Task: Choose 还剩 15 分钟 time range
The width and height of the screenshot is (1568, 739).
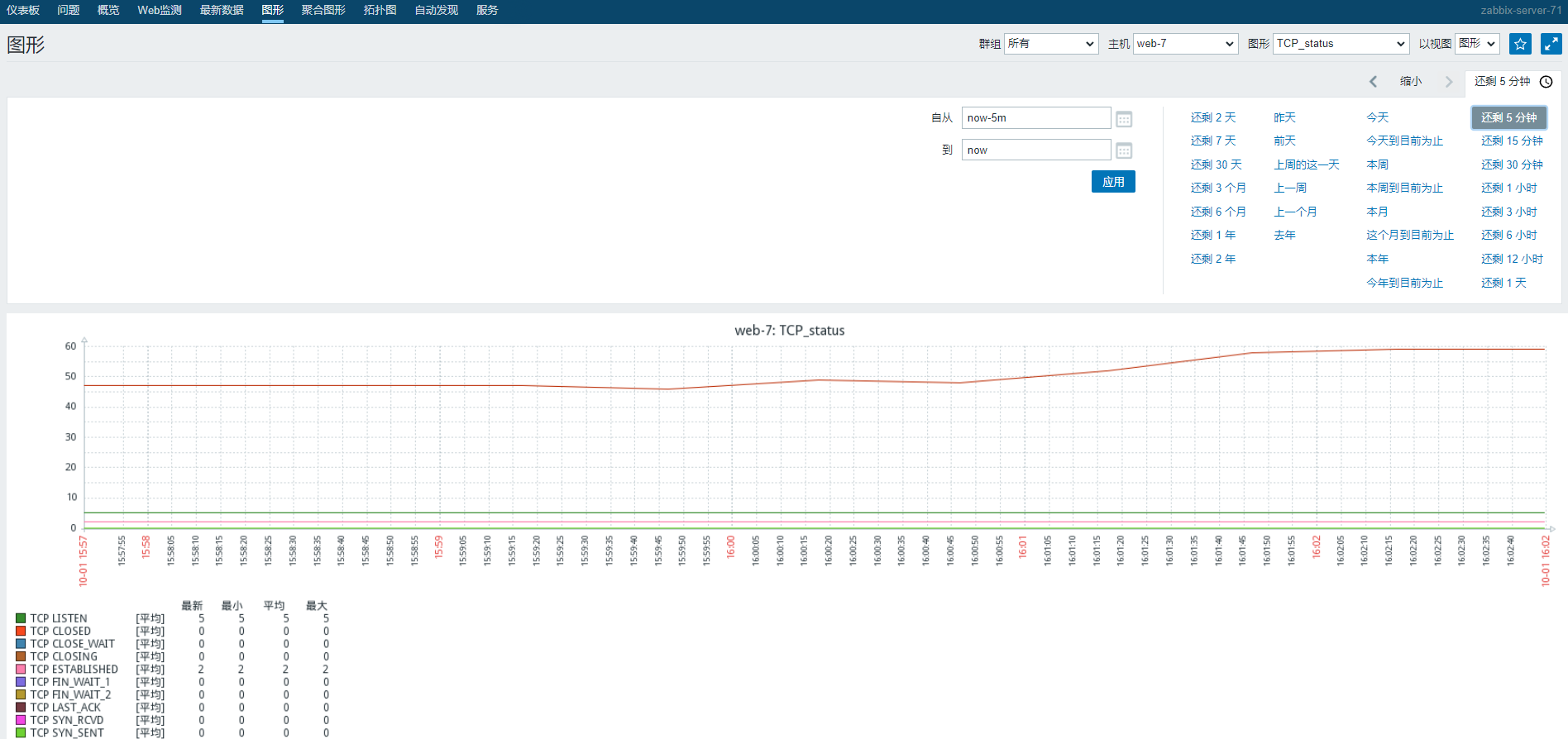Action: [1512, 141]
